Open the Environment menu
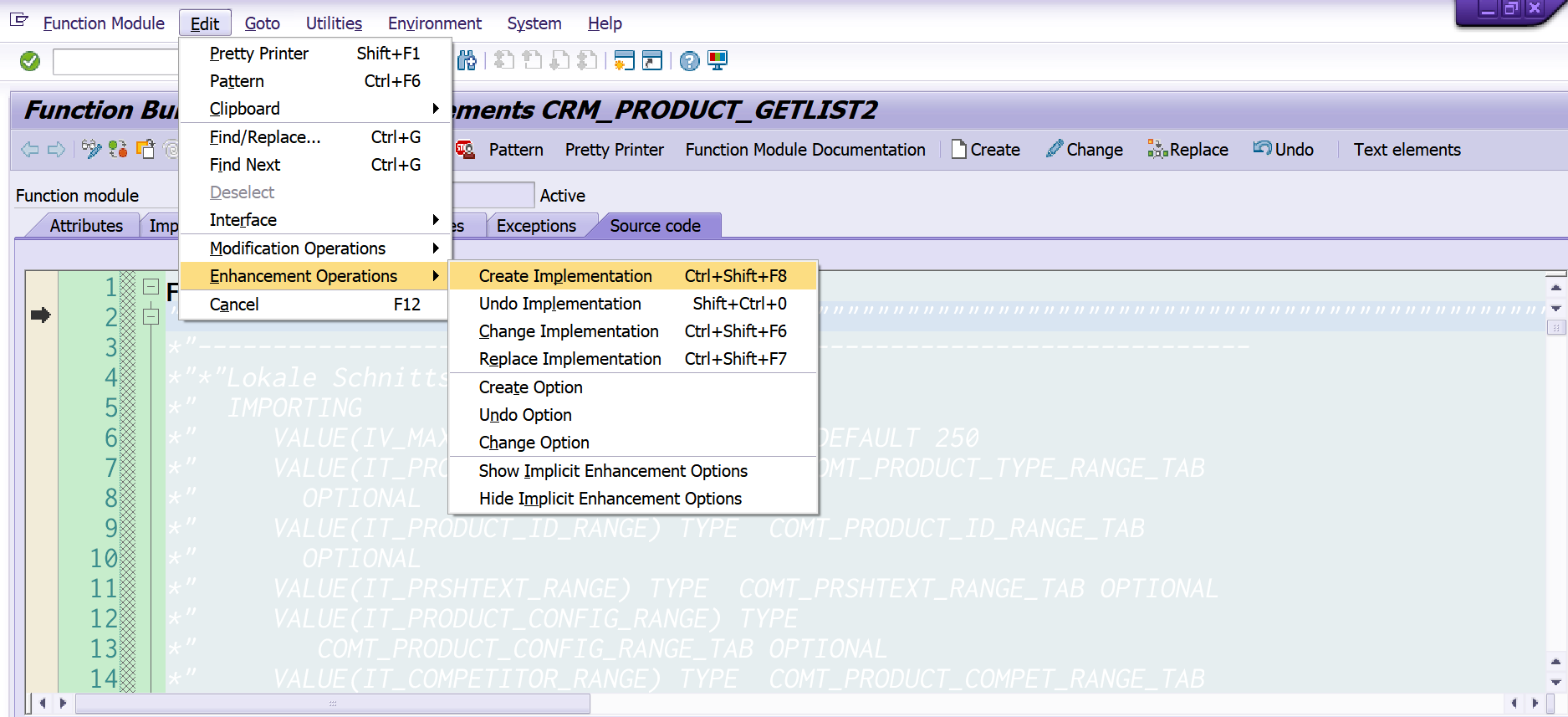The height and width of the screenshot is (717, 1568). tap(435, 23)
